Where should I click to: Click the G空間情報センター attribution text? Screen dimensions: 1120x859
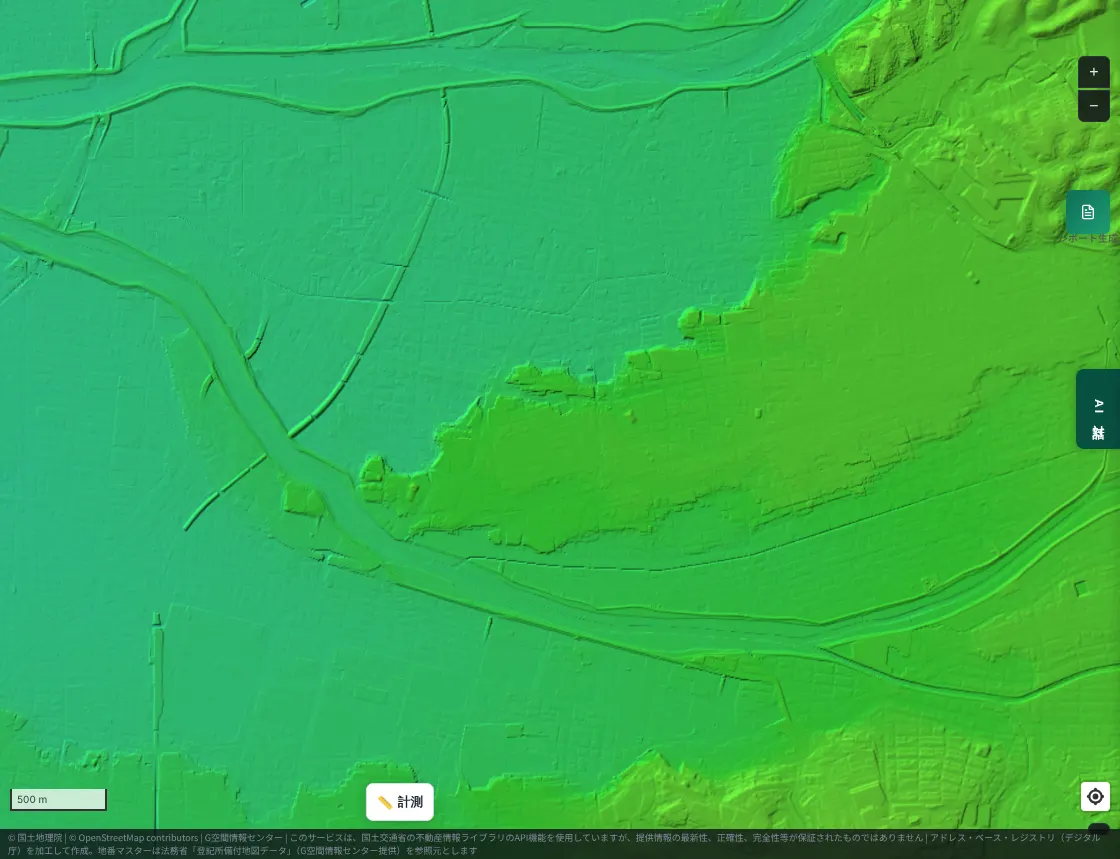[244, 838]
